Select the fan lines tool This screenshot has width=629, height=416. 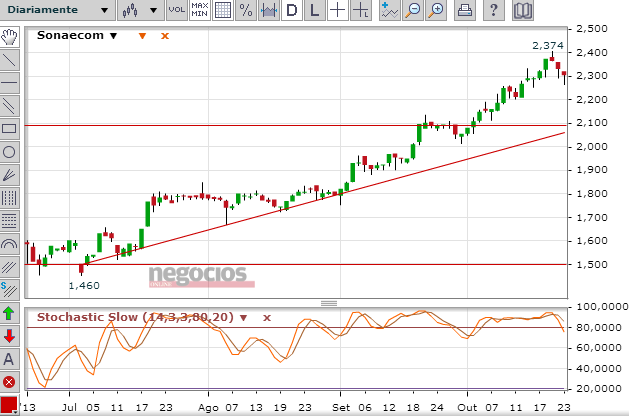9,175
